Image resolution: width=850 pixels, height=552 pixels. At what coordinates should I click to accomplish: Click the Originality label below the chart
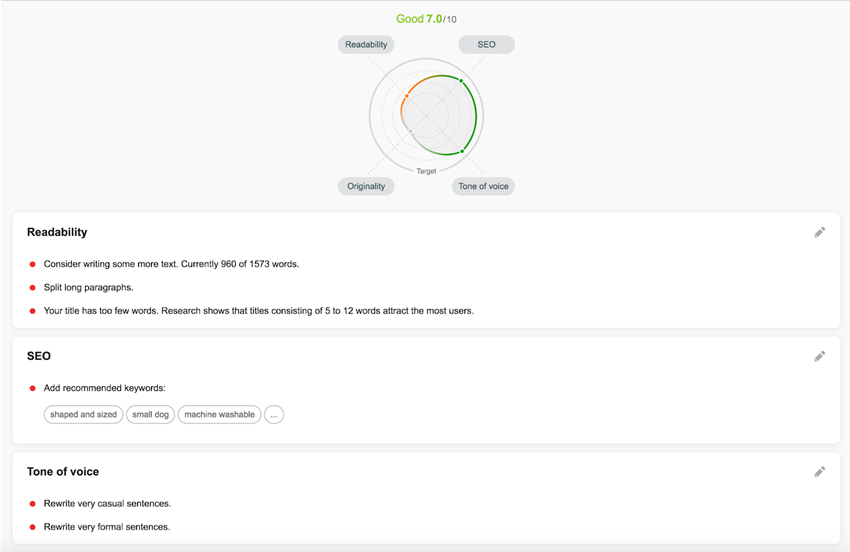[x=366, y=186]
